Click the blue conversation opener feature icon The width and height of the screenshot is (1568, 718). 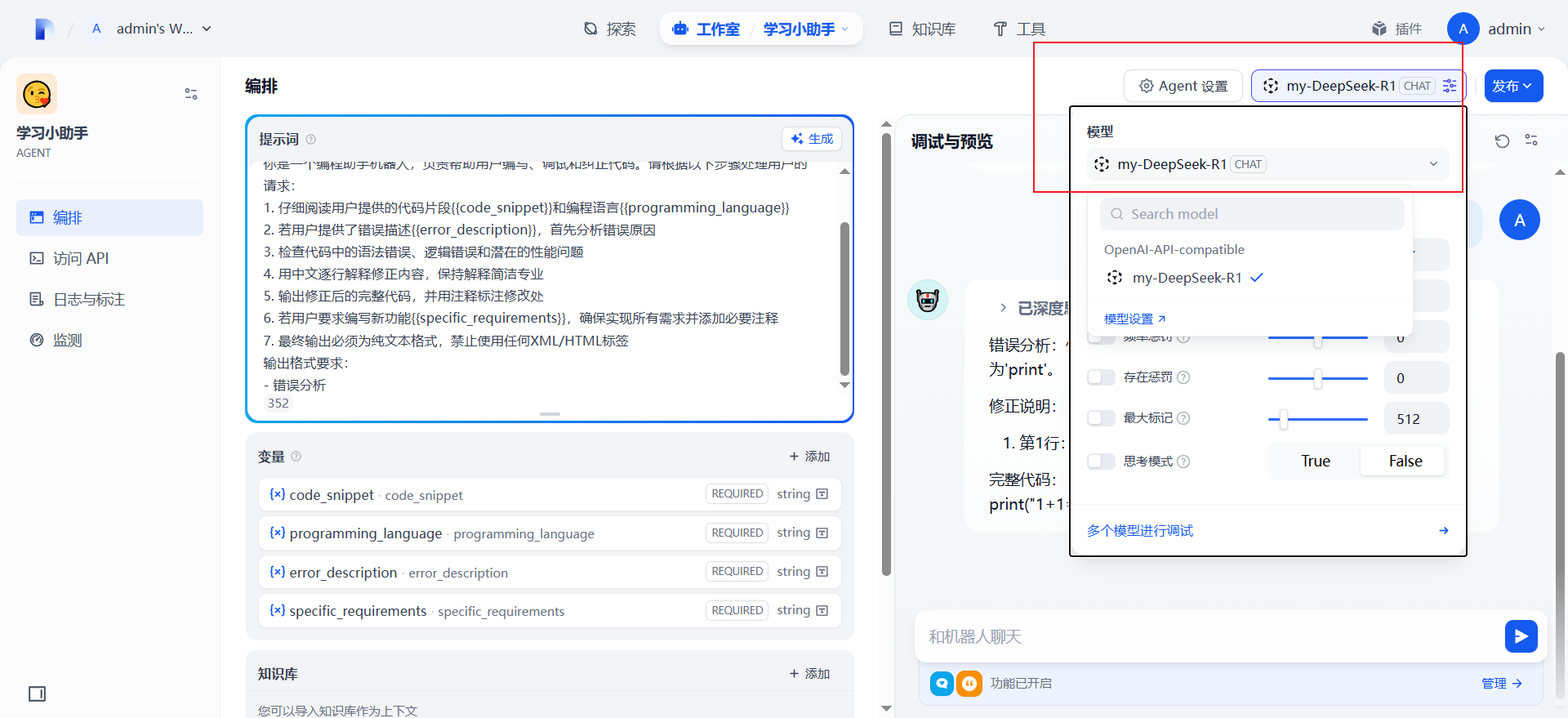click(x=942, y=684)
